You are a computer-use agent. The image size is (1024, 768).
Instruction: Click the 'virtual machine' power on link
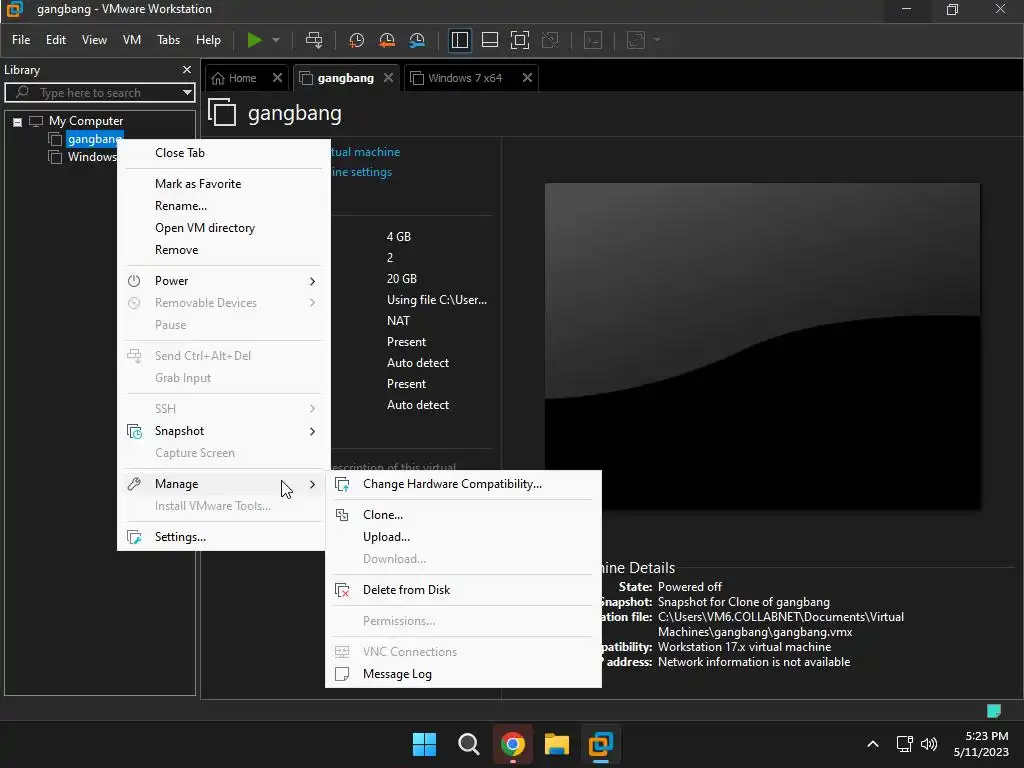point(365,152)
